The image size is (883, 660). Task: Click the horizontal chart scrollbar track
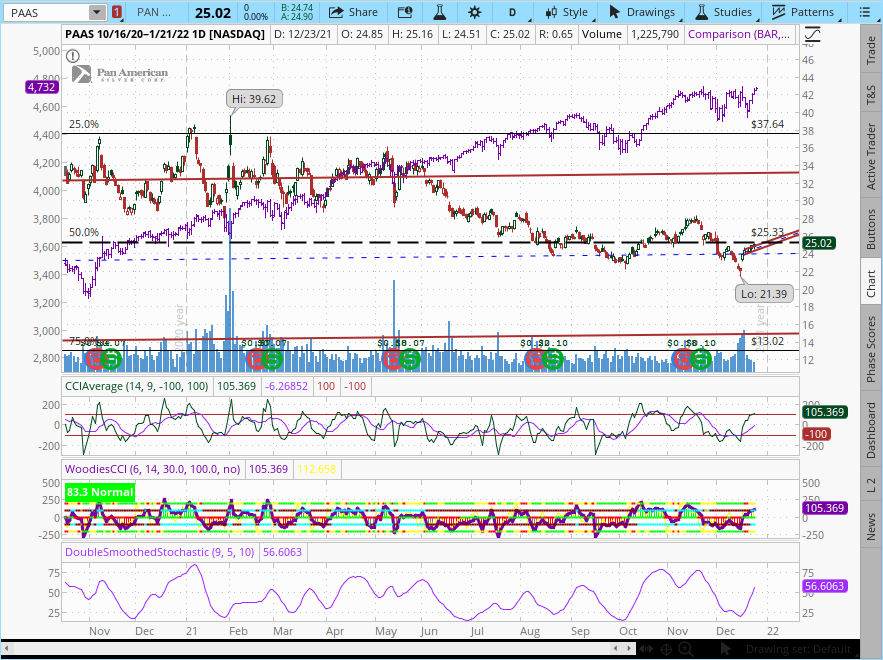point(318,648)
